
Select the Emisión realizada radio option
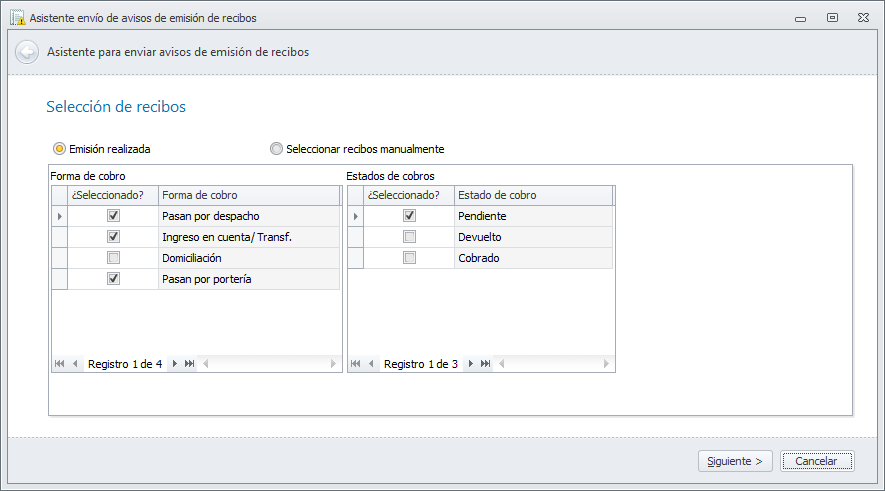pyautogui.click(x=59, y=149)
